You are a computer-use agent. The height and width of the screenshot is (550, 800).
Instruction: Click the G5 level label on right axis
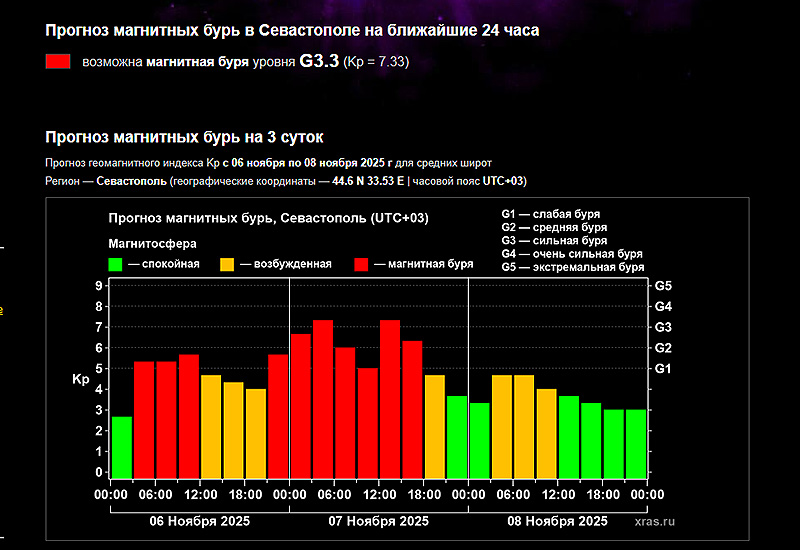point(663,286)
